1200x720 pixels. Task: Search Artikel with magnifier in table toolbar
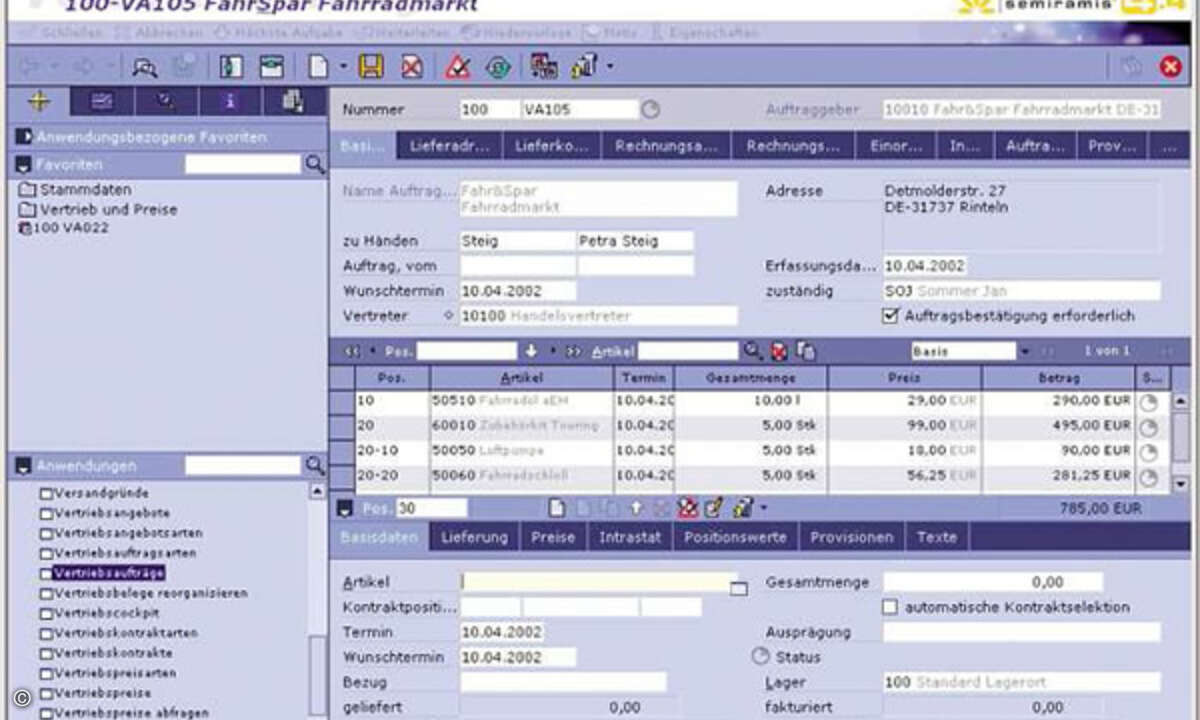point(752,351)
